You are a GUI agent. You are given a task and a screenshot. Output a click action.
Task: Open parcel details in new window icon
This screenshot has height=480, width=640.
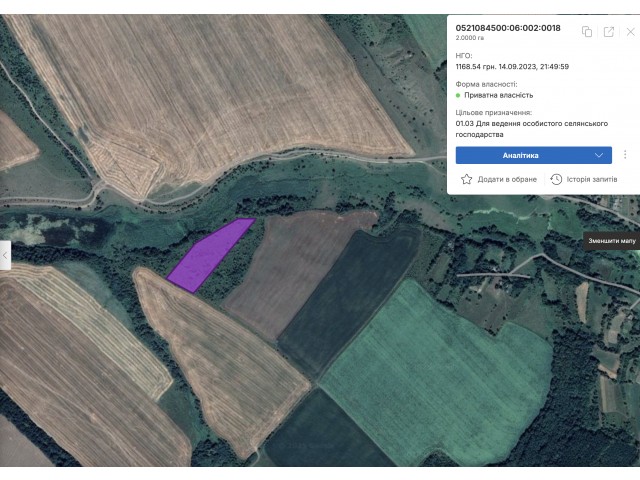click(609, 31)
